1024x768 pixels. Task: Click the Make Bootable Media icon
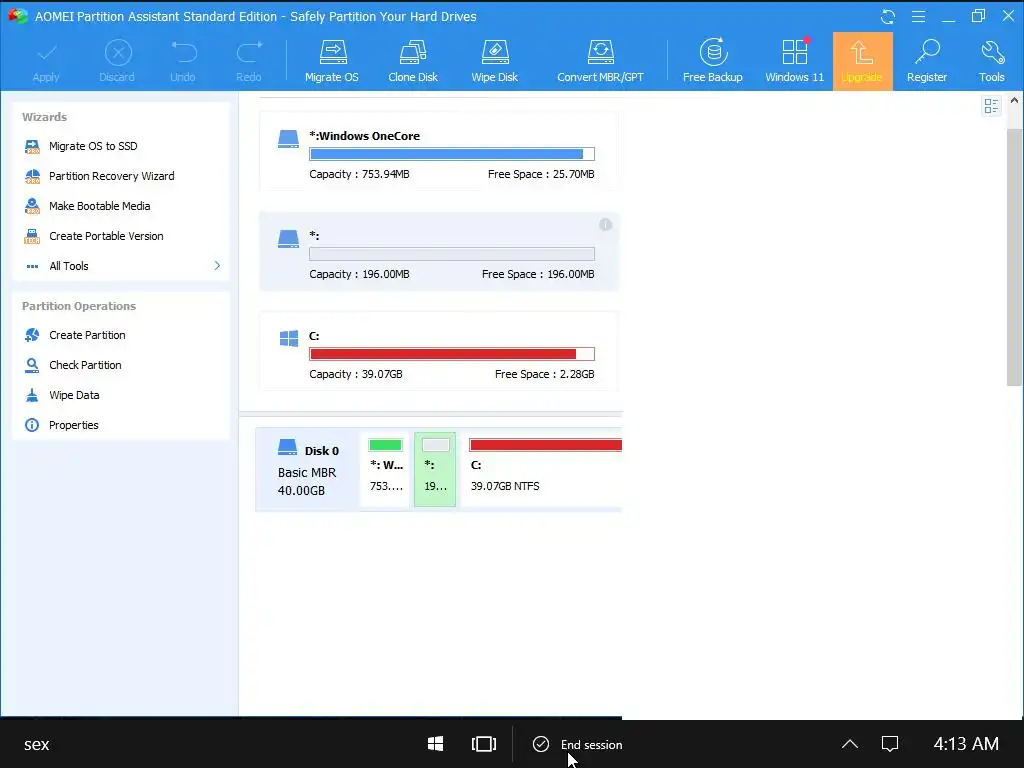[x=32, y=206]
